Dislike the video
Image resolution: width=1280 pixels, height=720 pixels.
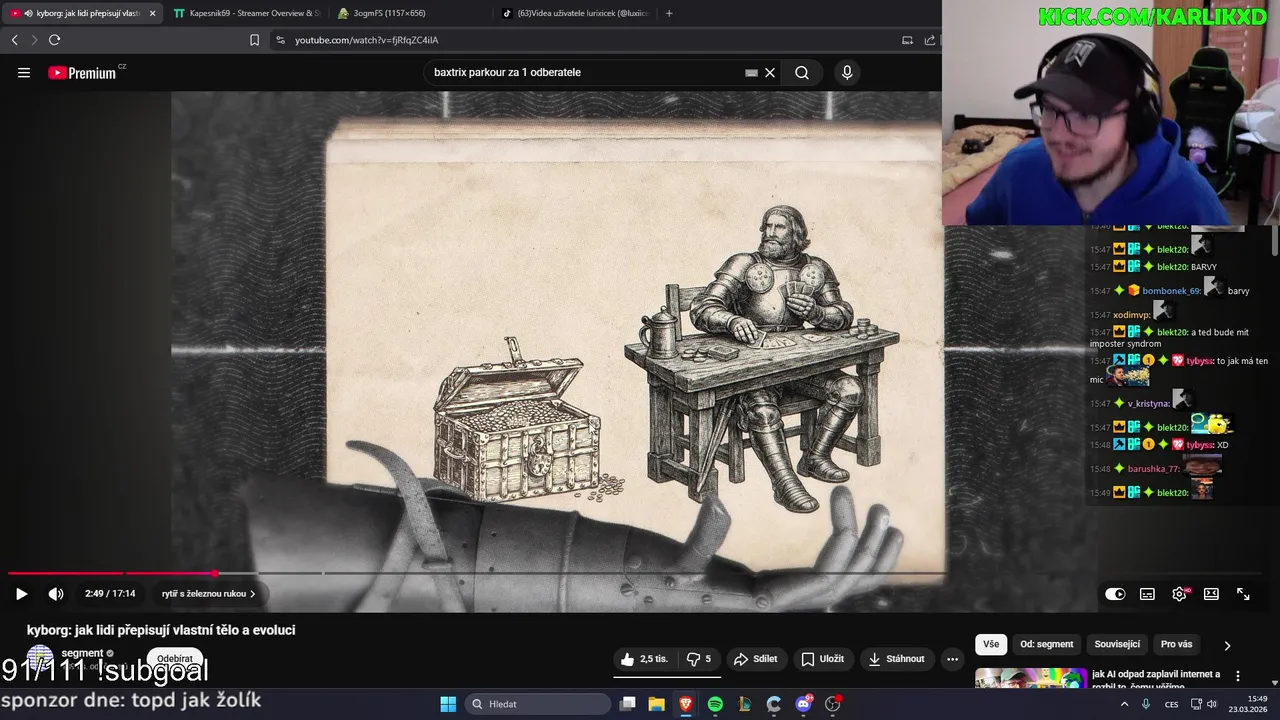699,659
